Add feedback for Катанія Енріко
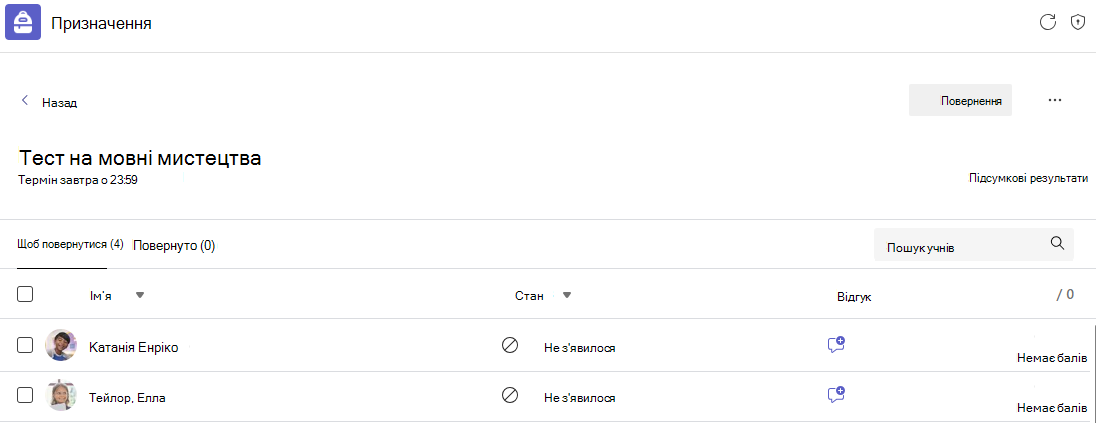This screenshot has width=1096, height=423. [836, 345]
